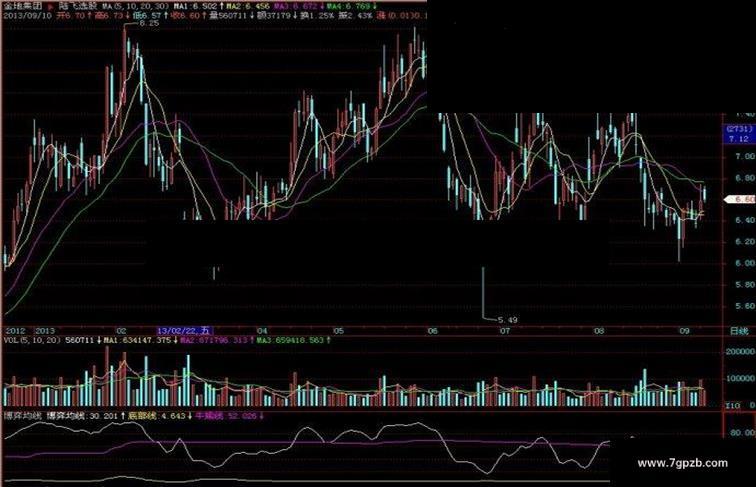Image resolution: width=756 pixels, height=487 pixels.
Task: Select the 陆飞选股 indicator label
Action: [x=79, y=6]
